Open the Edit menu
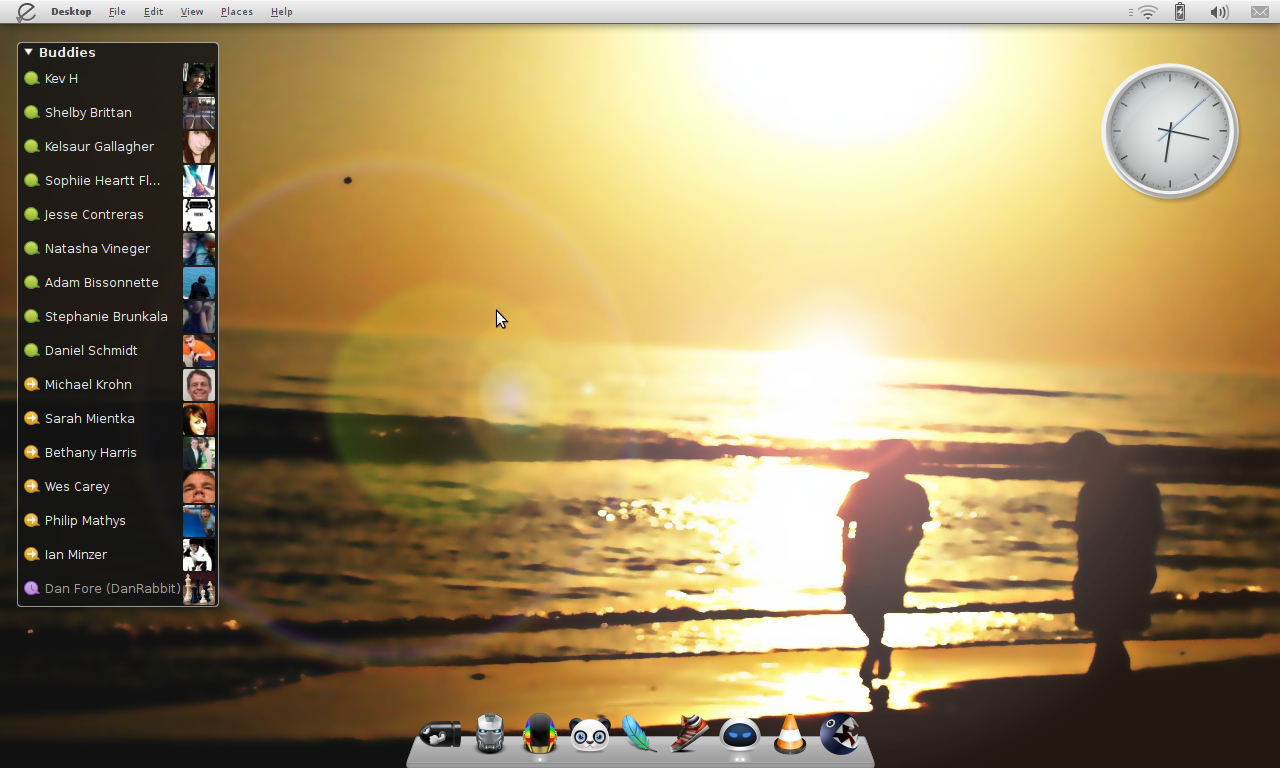 [x=153, y=12]
